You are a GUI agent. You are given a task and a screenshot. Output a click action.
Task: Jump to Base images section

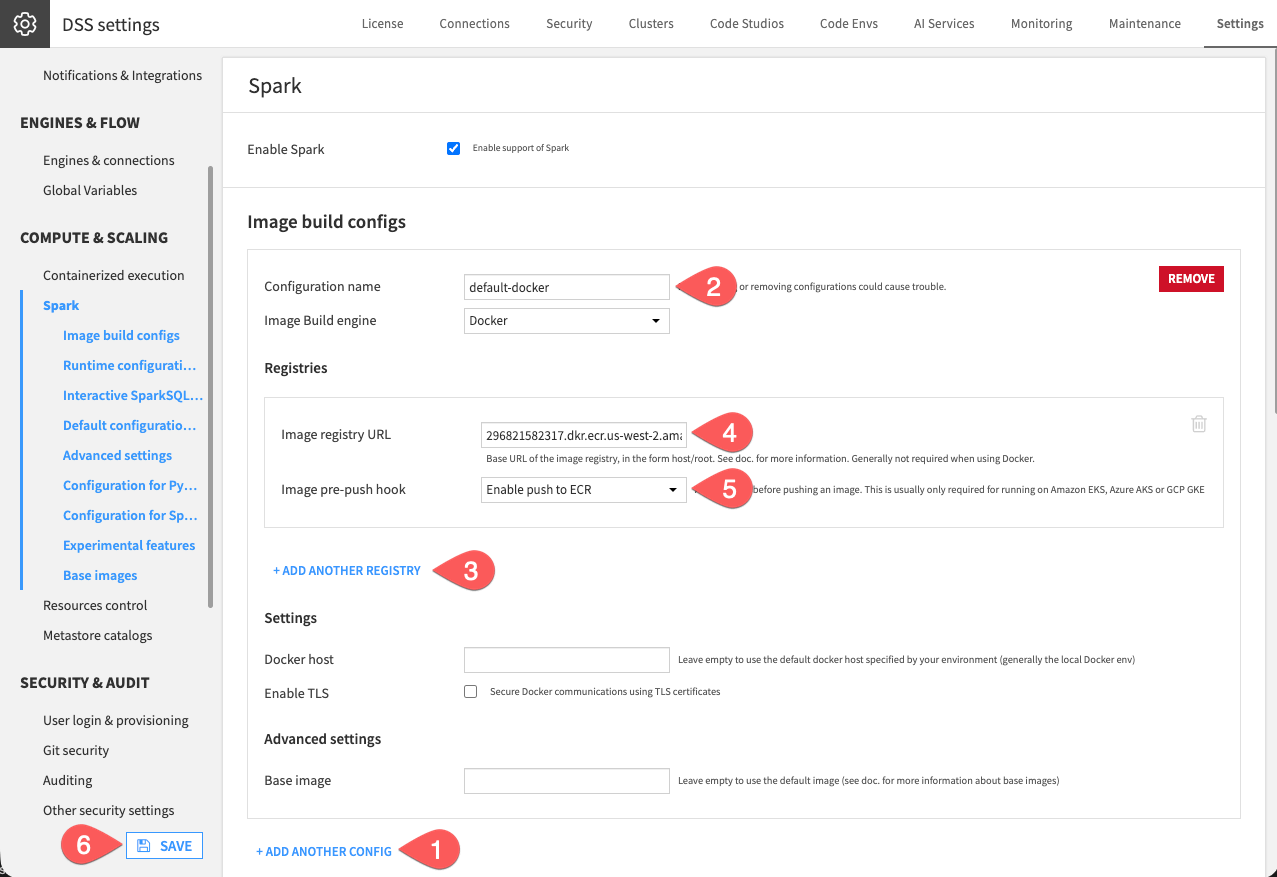click(x=100, y=575)
